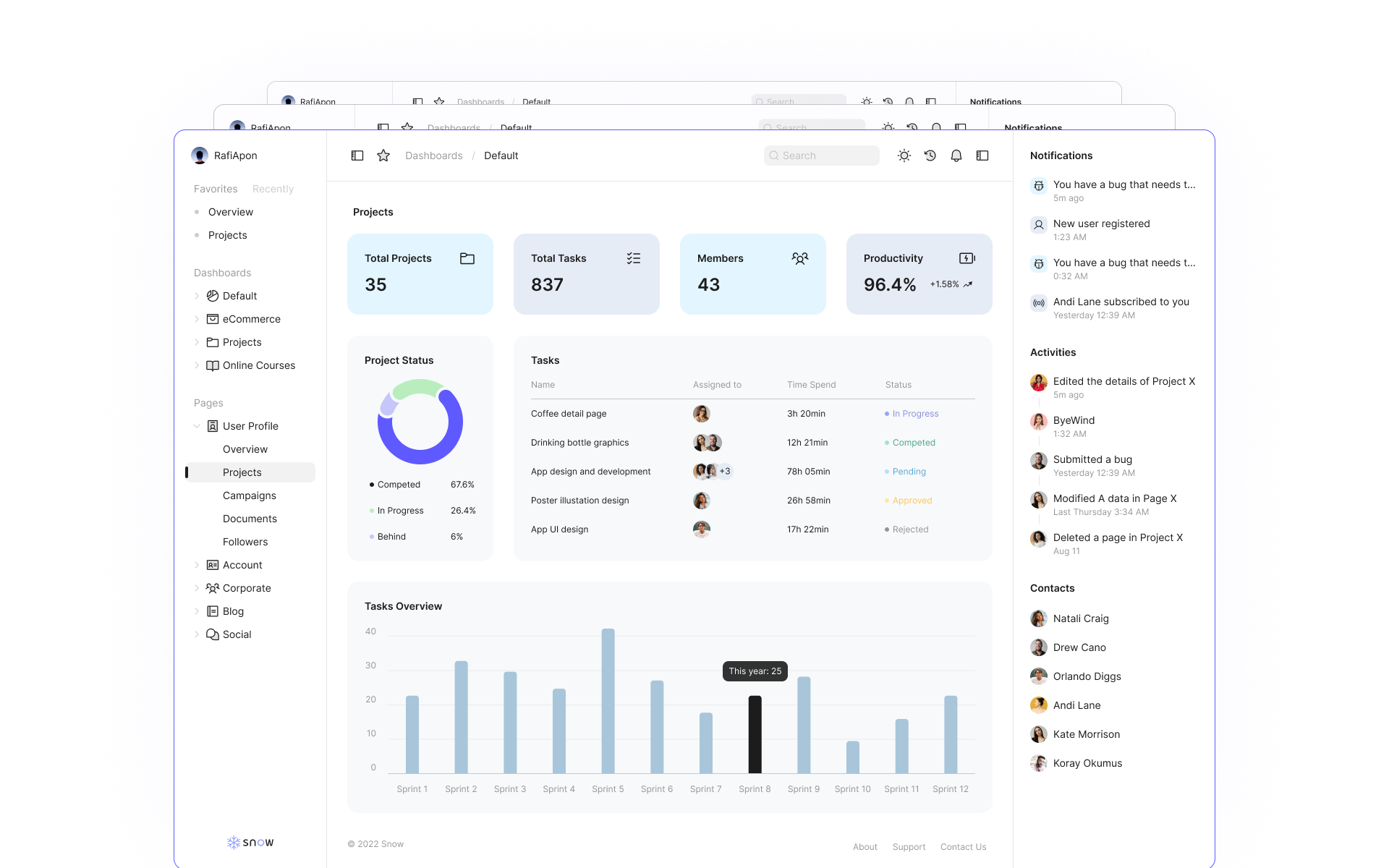Click the bug icon in first notification
The height and width of the screenshot is (868, 1389).
tap(1039, 186)
